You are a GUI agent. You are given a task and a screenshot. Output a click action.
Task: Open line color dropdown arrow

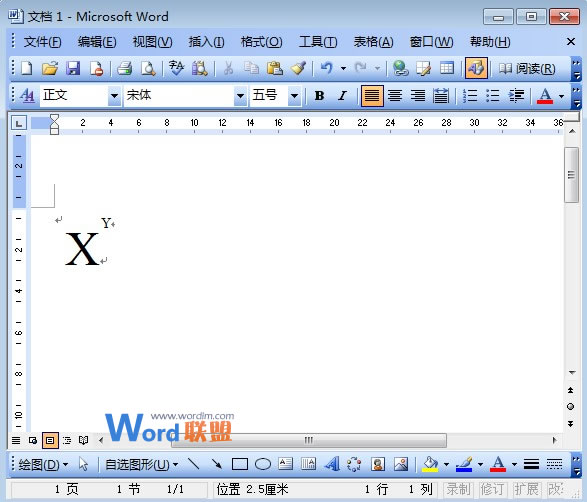[480, 465]
